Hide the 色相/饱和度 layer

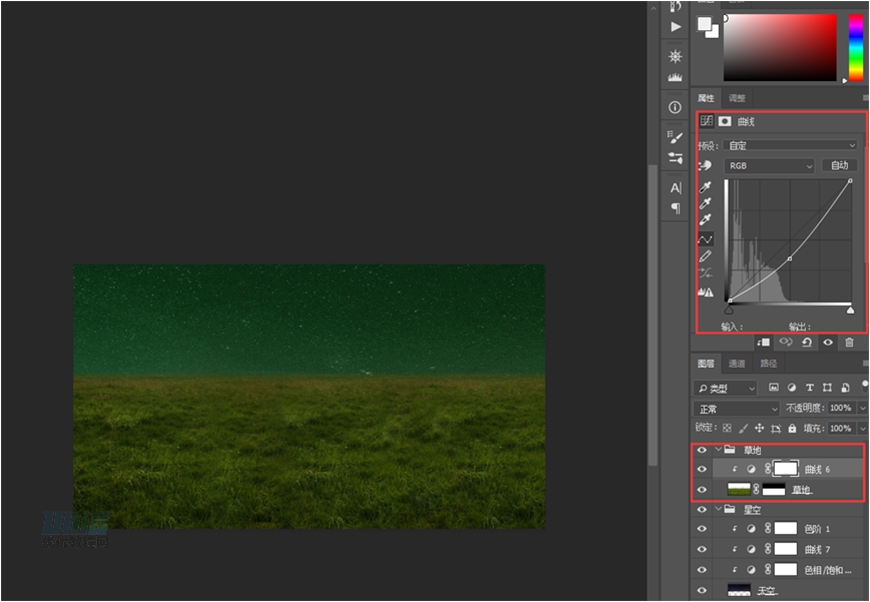coord(702,570)
